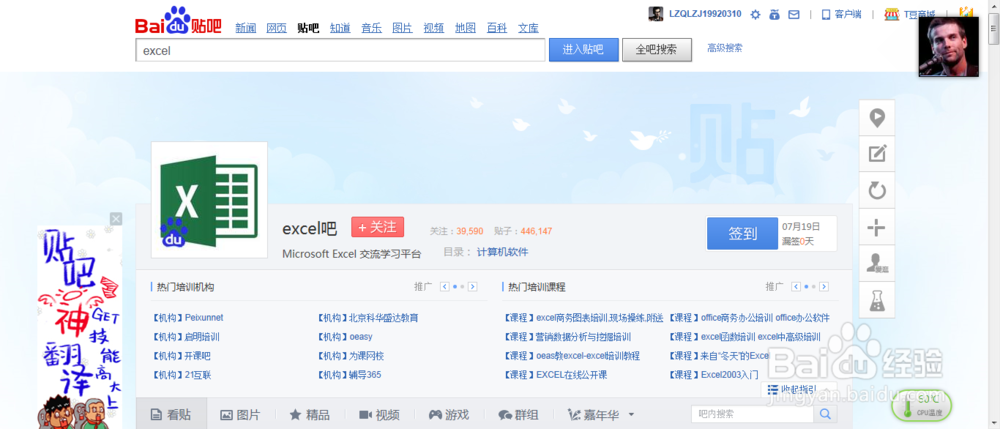Click the 进入贴吧 button
Image resolution: width=1000 pixels, height=429 pixels.
pos(584,50)
